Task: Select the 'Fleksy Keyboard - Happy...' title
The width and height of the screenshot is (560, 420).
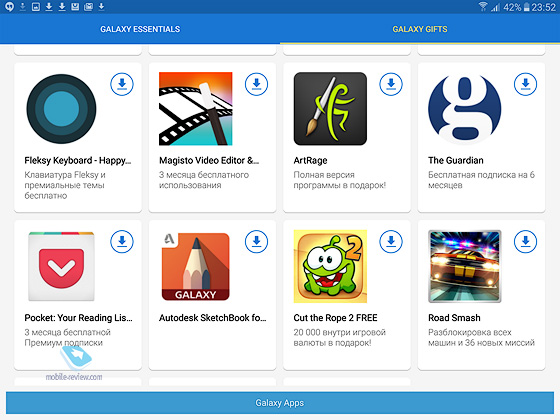Action: point(78,160)
